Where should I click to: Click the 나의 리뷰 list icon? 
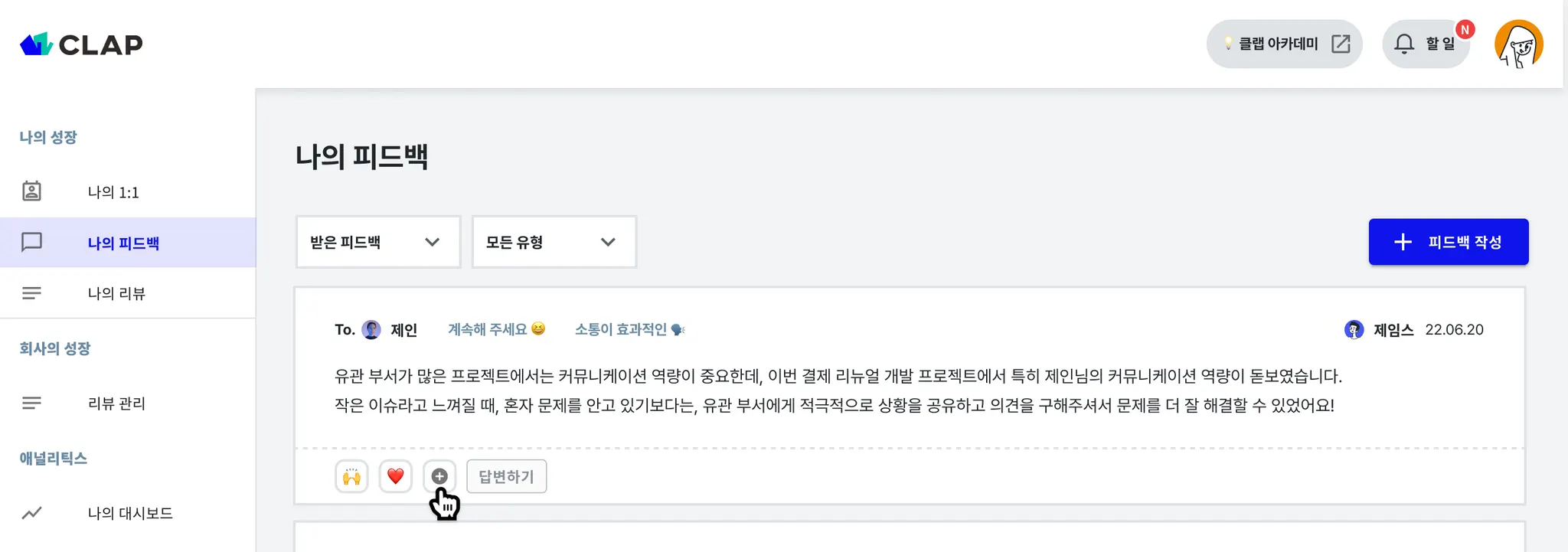tap(31, 293)
